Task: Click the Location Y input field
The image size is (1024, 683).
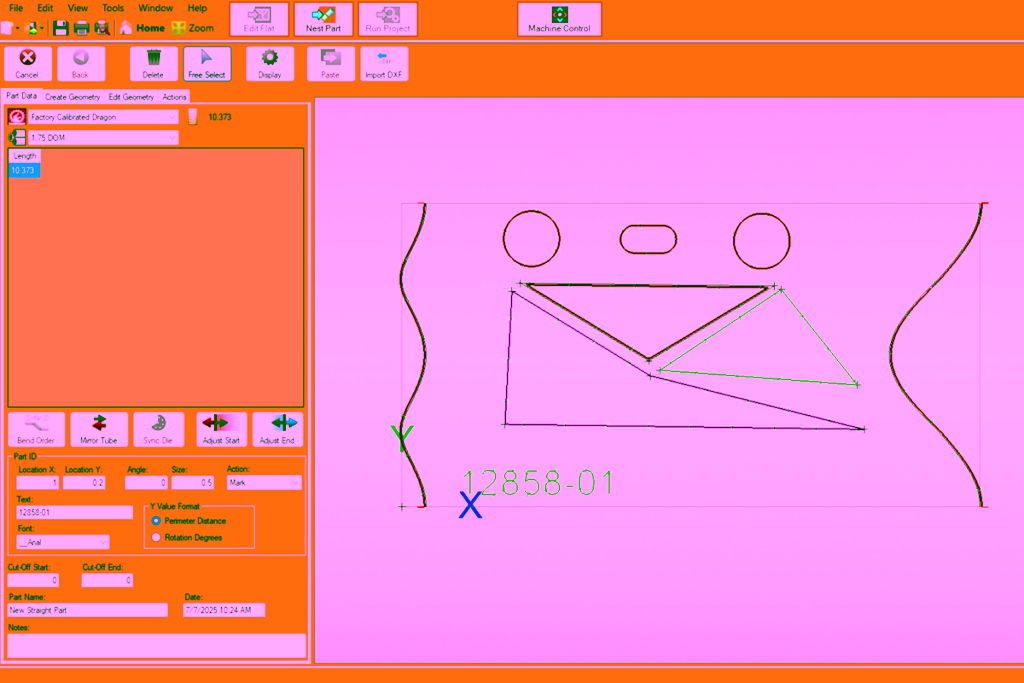Action: coord(84,483)
